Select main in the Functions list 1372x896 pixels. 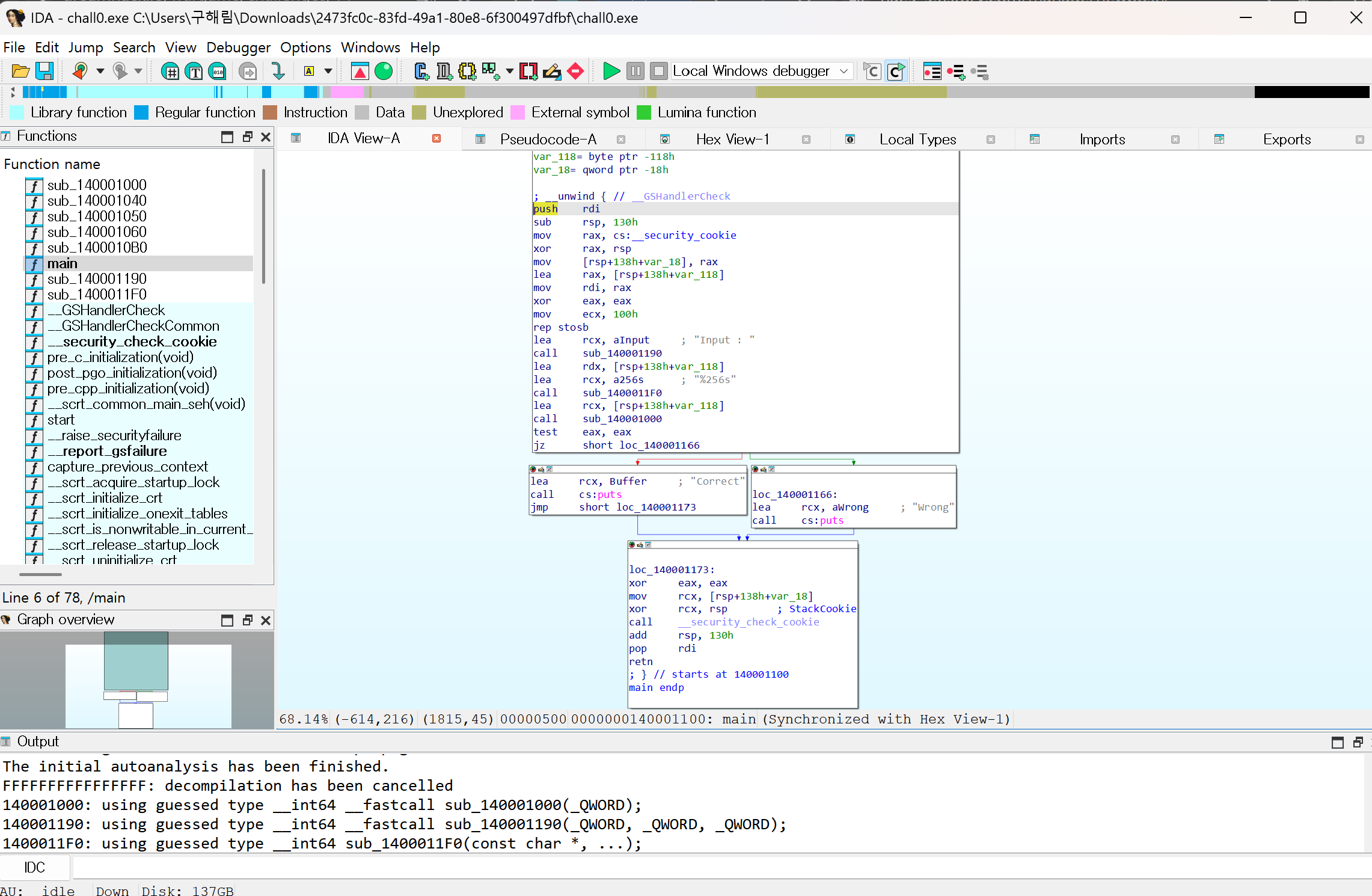tap(138, 263)
